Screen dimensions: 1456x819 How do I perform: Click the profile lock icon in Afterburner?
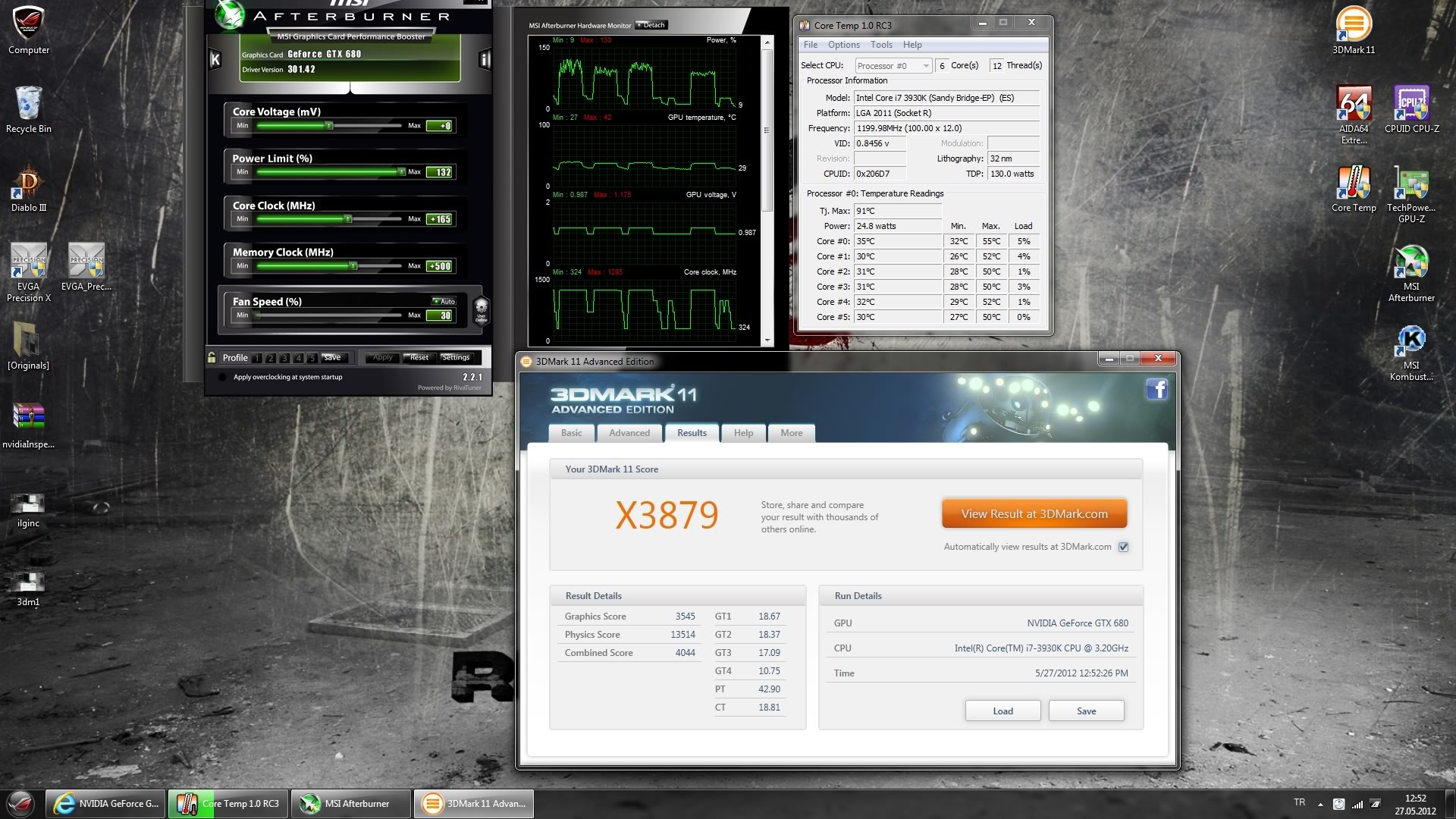point(212,357)
